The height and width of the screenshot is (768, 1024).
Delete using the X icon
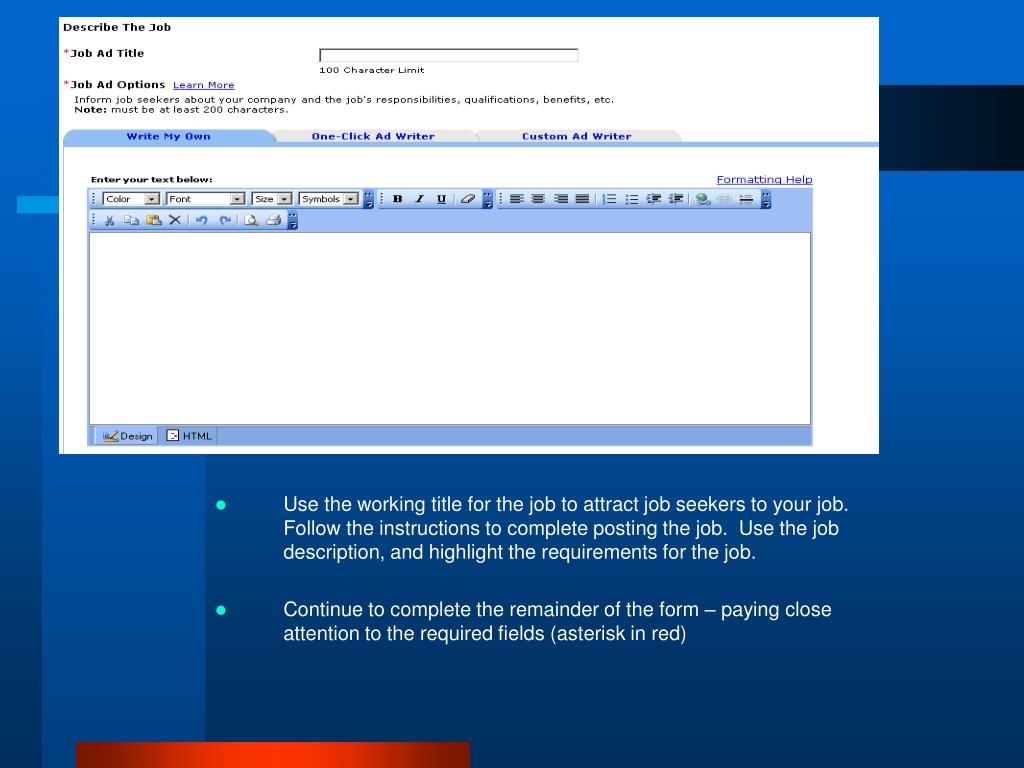pos(175,221)
